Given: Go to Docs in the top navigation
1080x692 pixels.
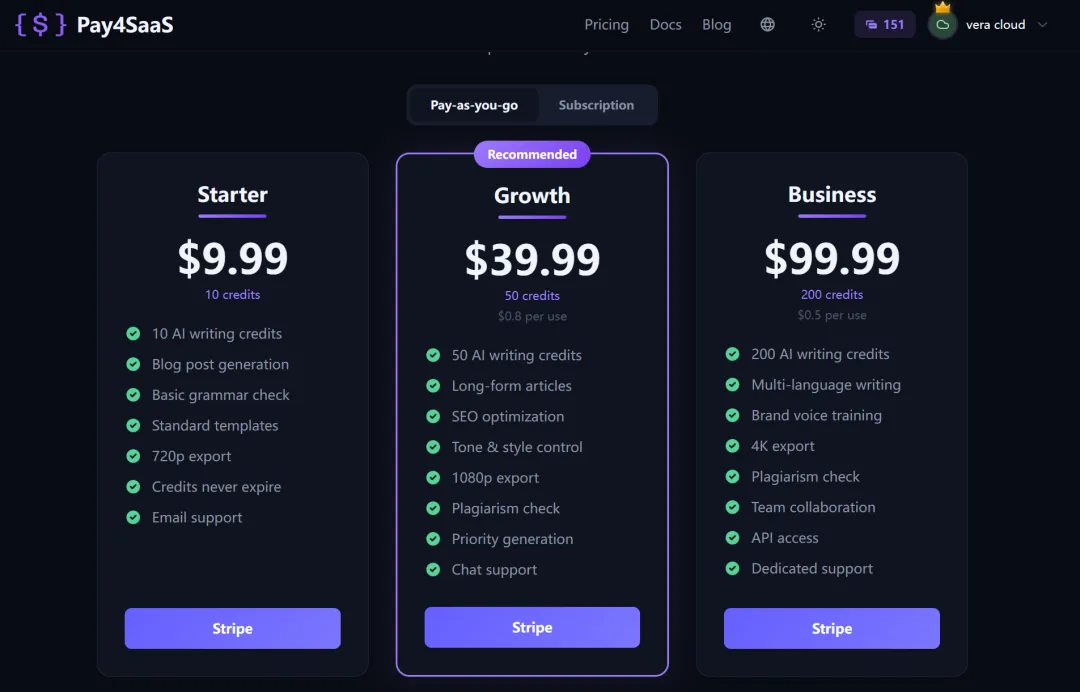Looking at the screenshot, I should click(x=665, y=25).
